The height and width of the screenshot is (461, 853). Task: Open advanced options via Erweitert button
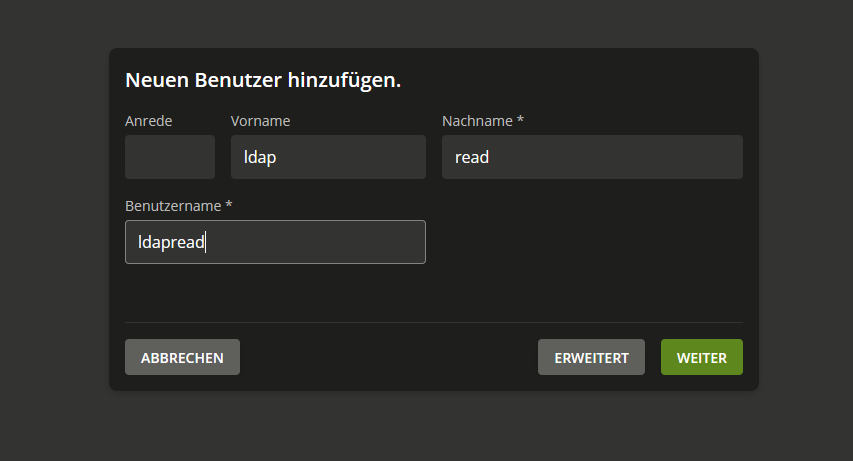click(x=591, y=357)
